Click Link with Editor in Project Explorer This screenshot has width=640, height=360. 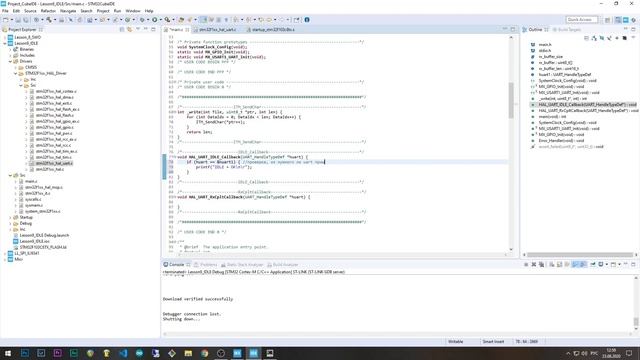pos(130,29)
